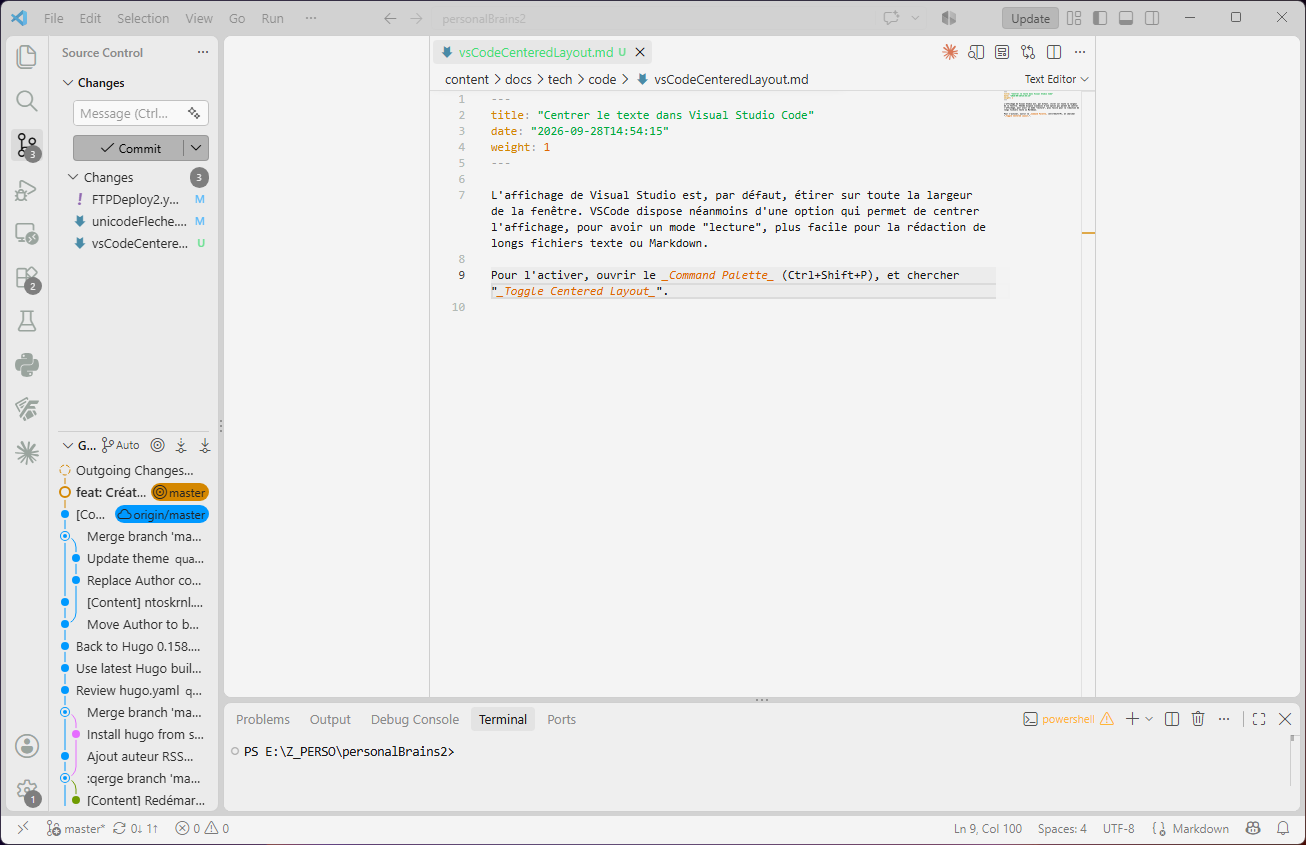Go back with the left arrow
This screenshot has width=1306, height=845.
click(390, 18)
